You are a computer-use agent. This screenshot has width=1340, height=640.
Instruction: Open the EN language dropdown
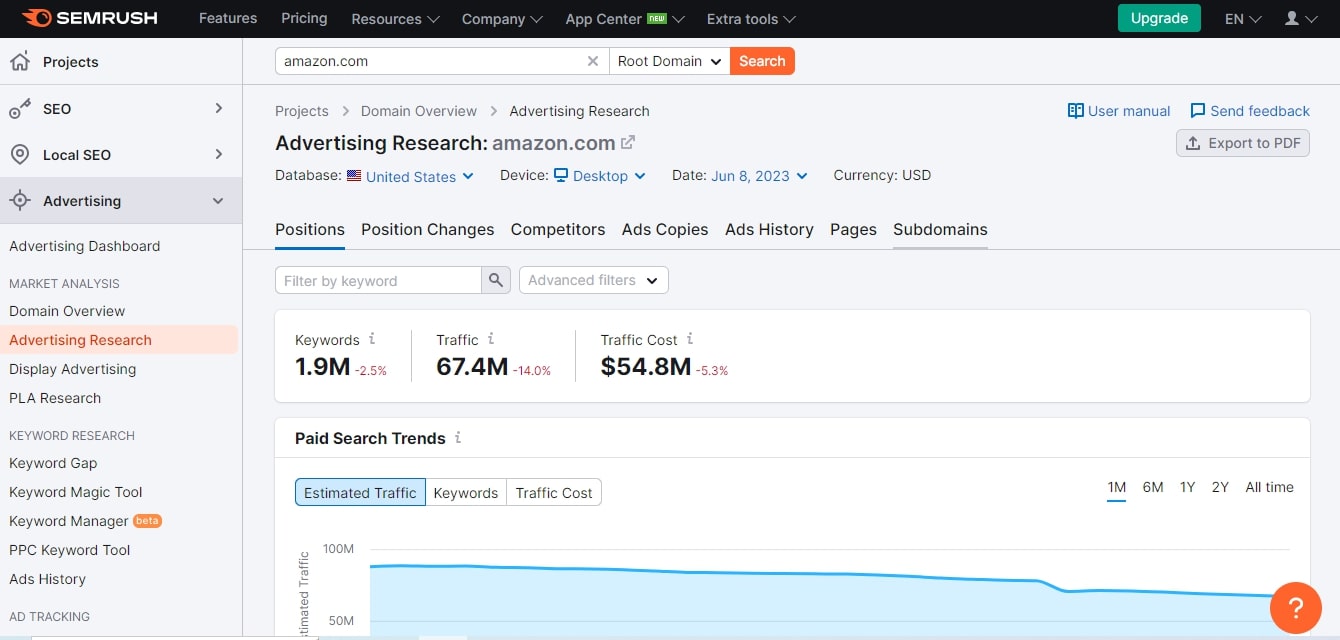[1243, 18]
